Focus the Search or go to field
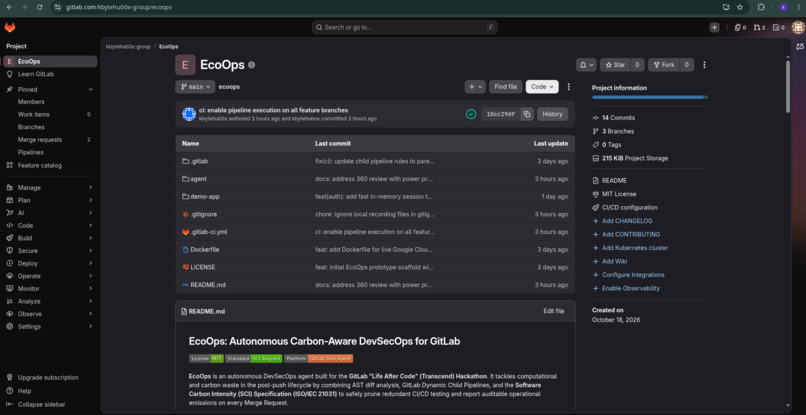This screenshot has height=415, width=806. click(x=405, y=27)
